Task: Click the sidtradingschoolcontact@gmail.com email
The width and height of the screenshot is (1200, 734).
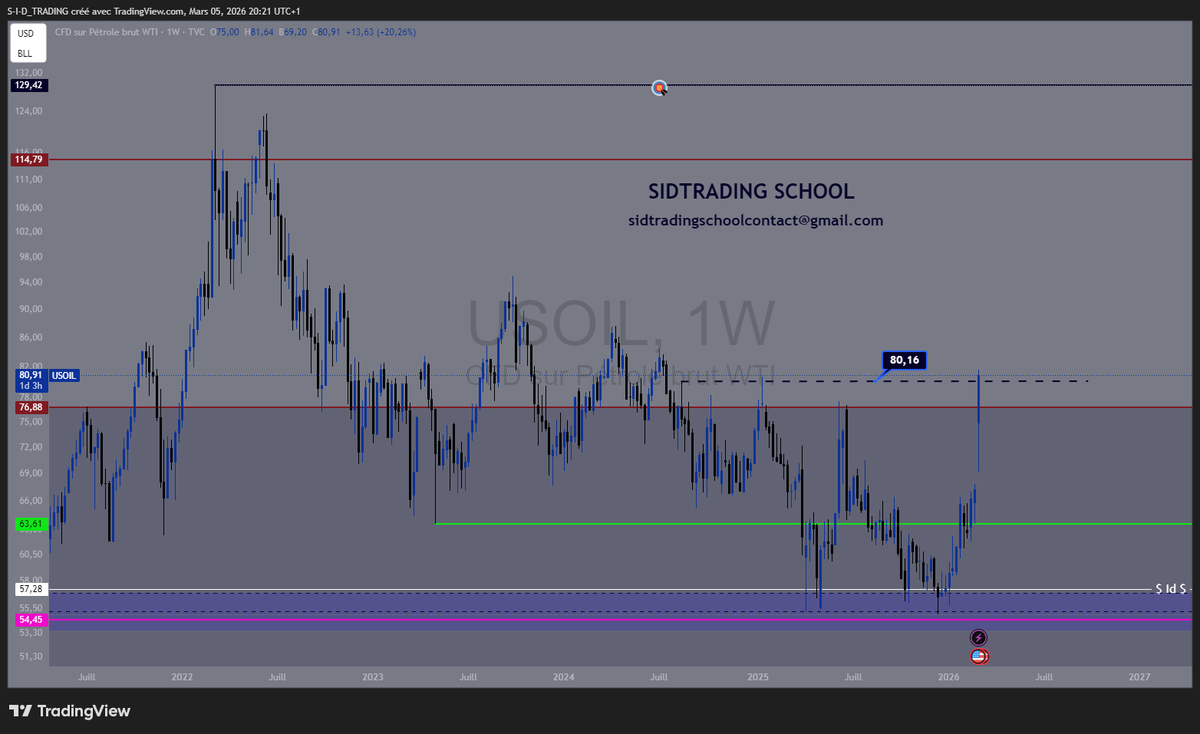Action: [x=755, y=220]
